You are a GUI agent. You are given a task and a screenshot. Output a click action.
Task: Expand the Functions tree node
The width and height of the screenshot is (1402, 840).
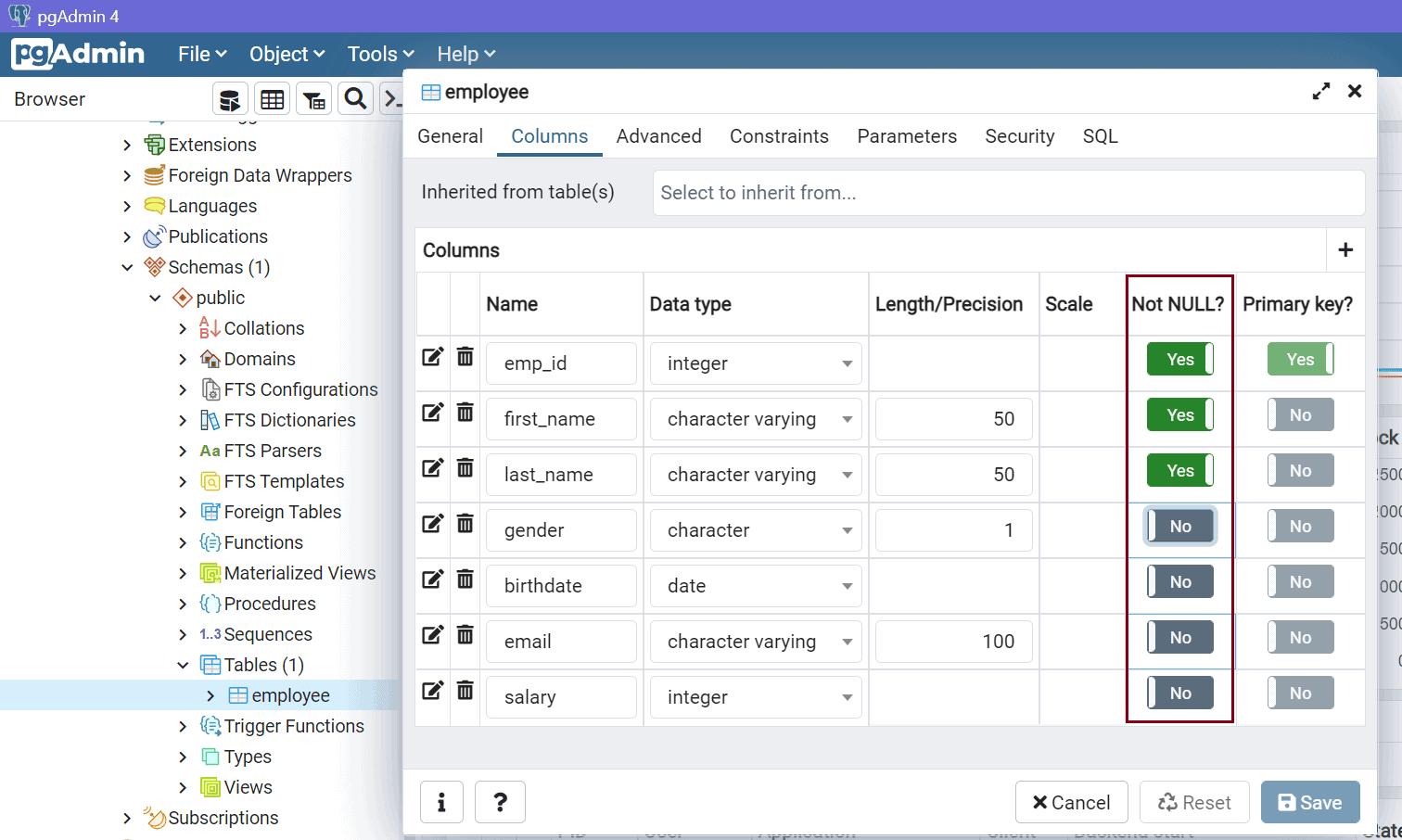183,543
